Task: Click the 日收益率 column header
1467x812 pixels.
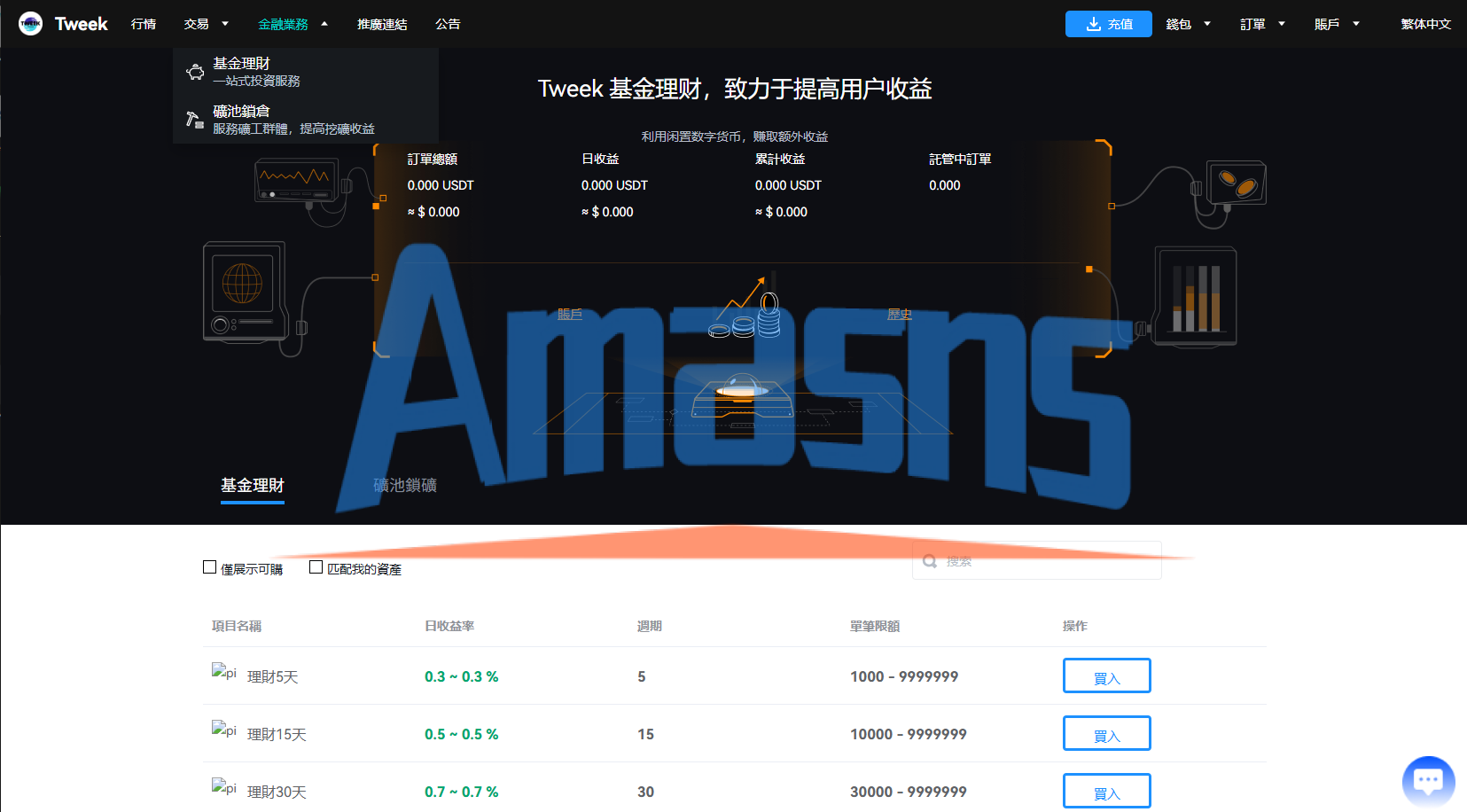Action: pos(449,626)
